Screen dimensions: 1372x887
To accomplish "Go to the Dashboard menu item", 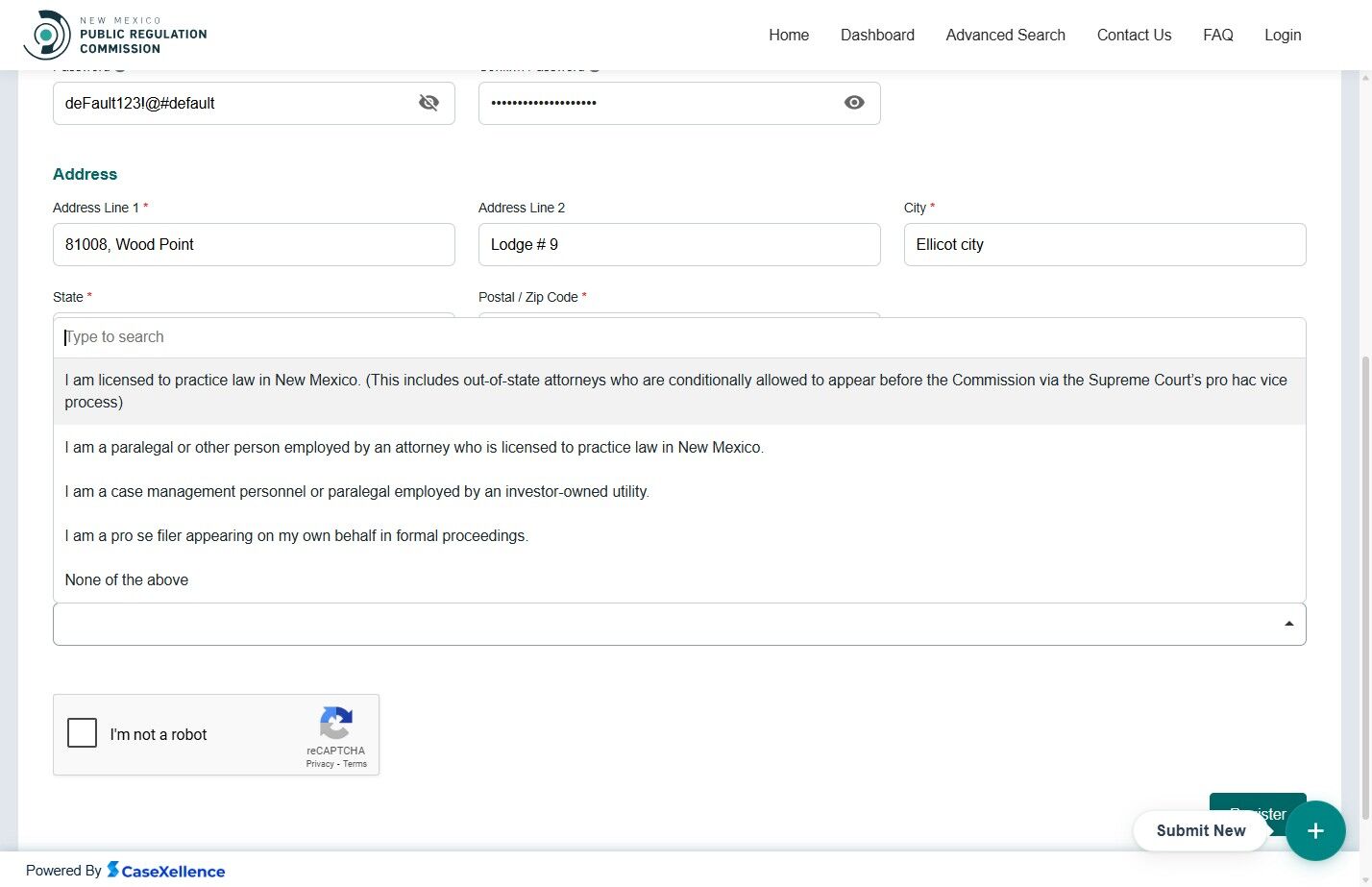I will coord(877,35).
